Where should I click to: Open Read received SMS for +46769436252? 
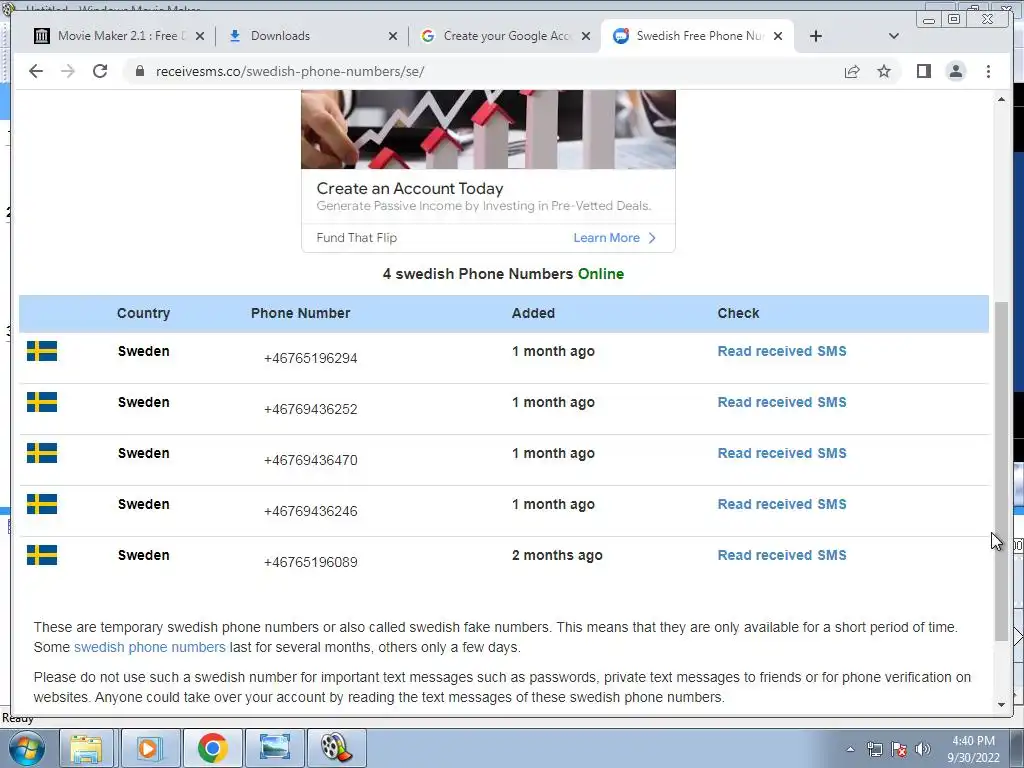pyautogui.click(x=782, y=402)
